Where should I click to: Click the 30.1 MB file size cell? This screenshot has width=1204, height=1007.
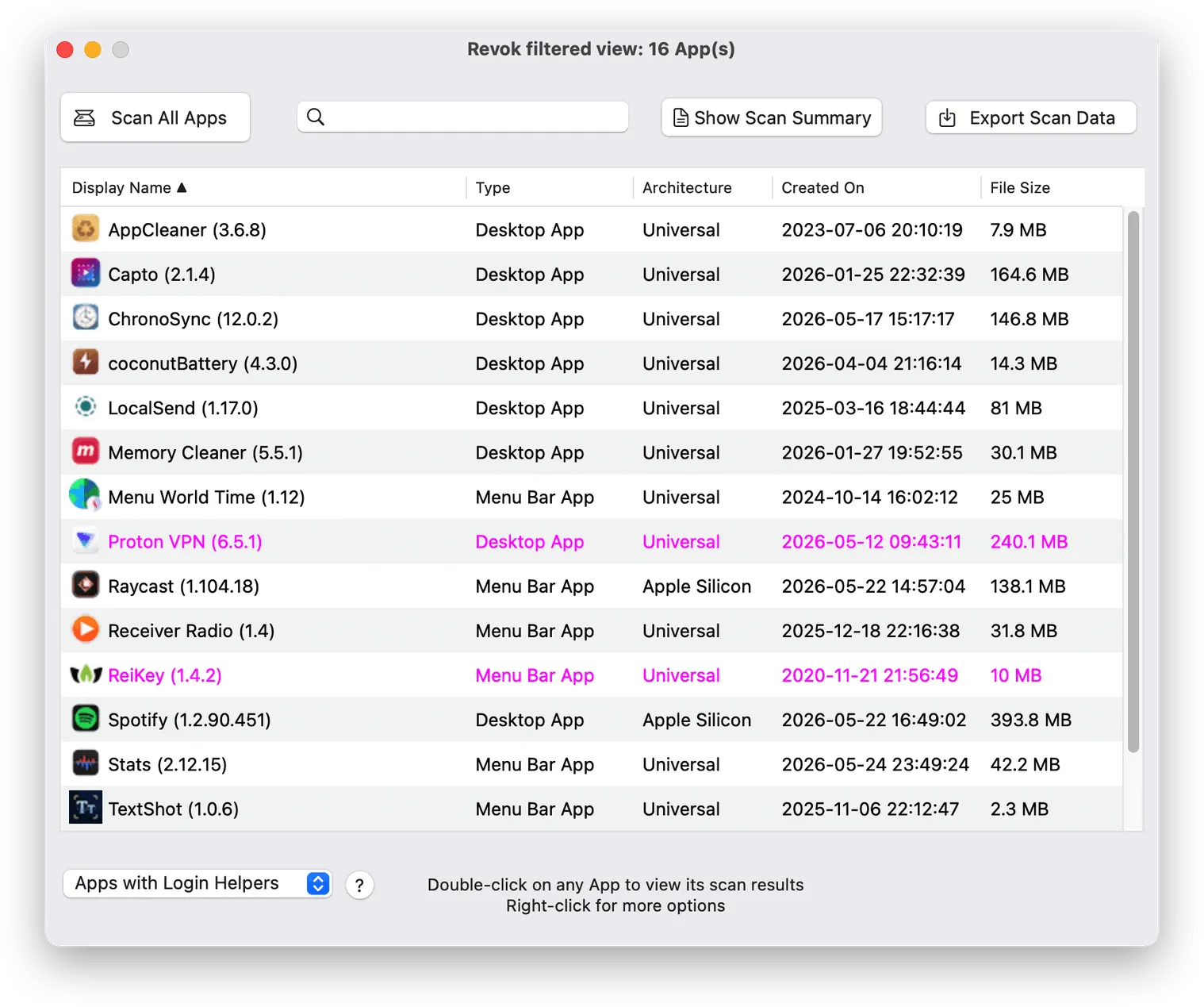[1023, 452]
